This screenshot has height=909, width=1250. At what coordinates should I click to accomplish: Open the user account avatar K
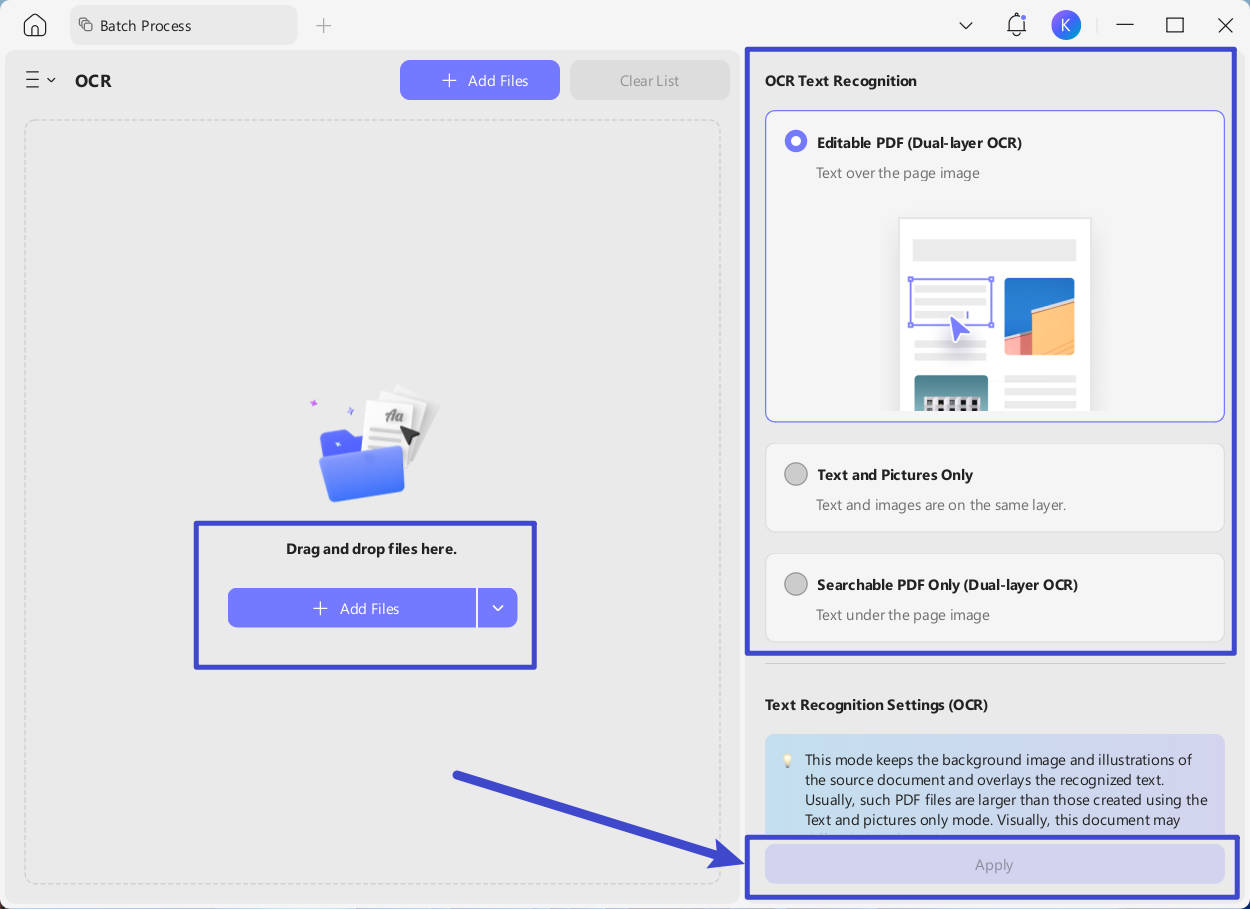tap(1066, 25)
